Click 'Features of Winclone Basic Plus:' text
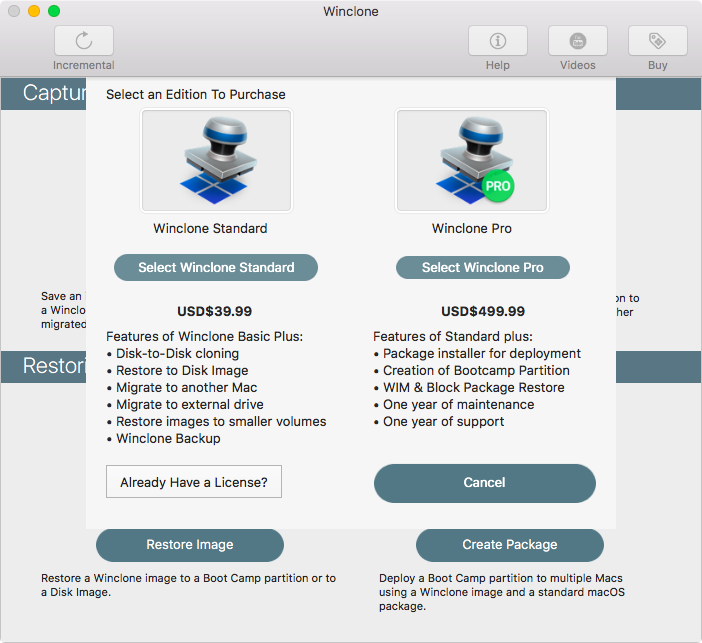This screenshot has width=702, height=643. [x=205, y=337]
